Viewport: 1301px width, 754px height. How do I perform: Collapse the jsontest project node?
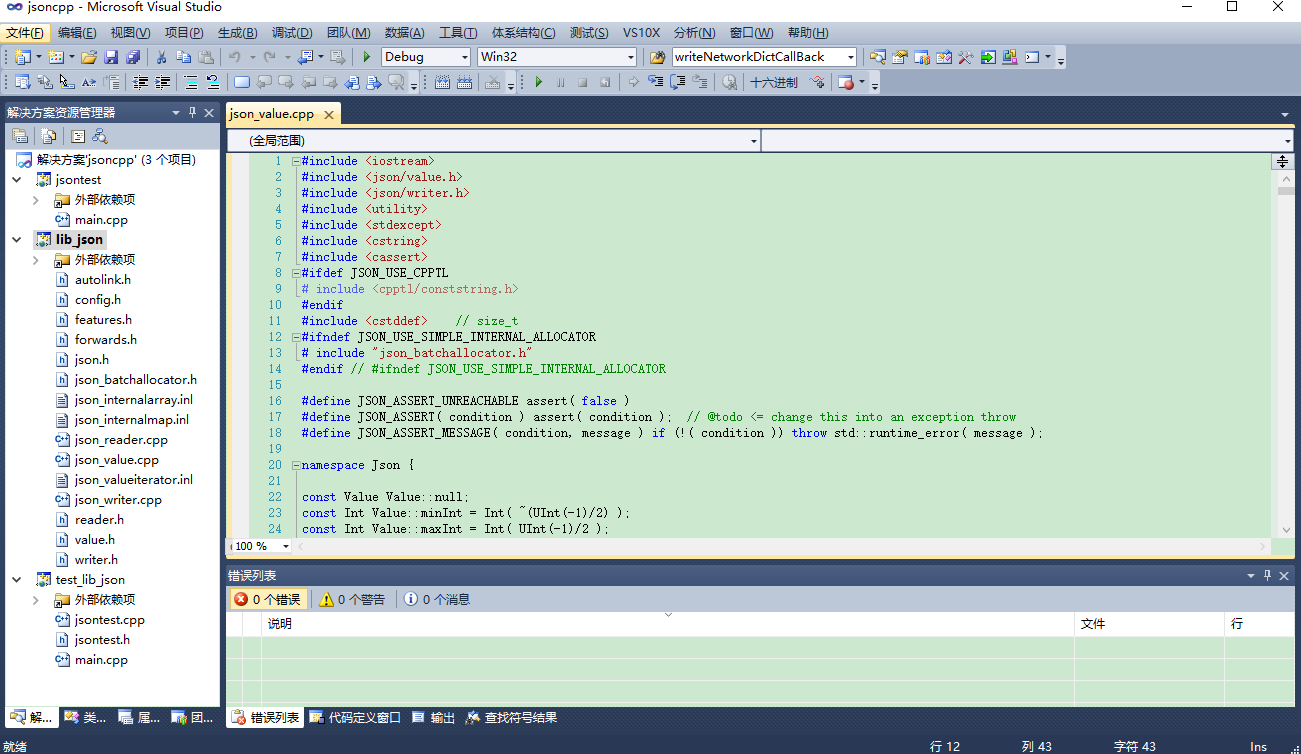click(x=16, y=180)
